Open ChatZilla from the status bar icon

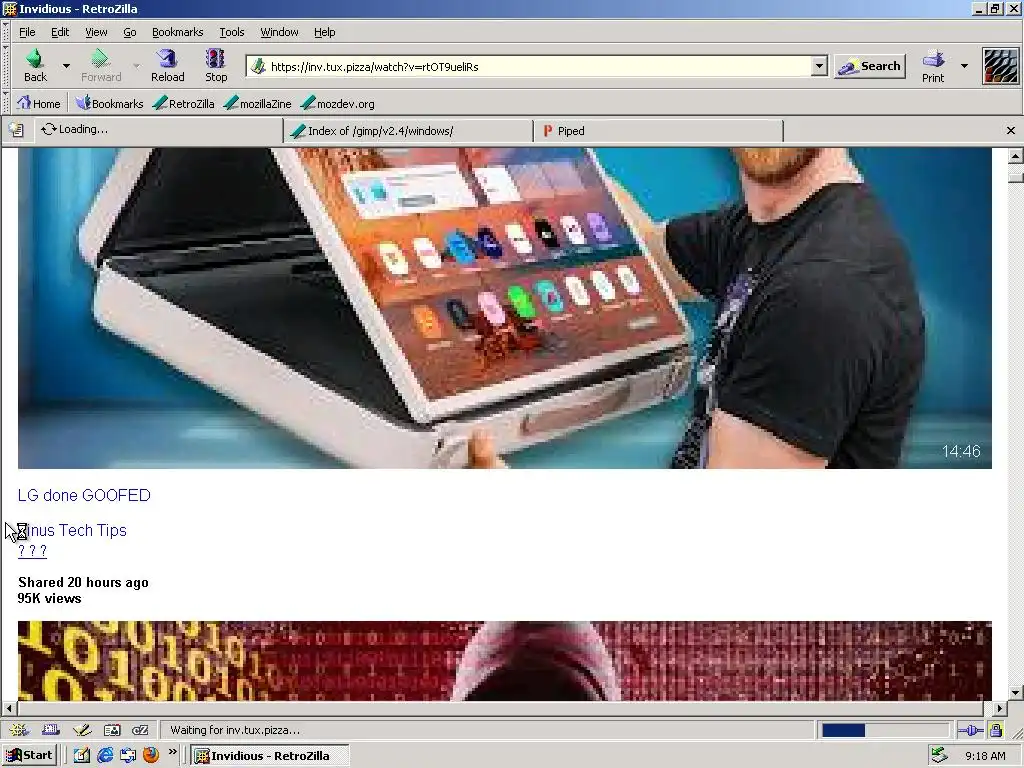(140, 730)
